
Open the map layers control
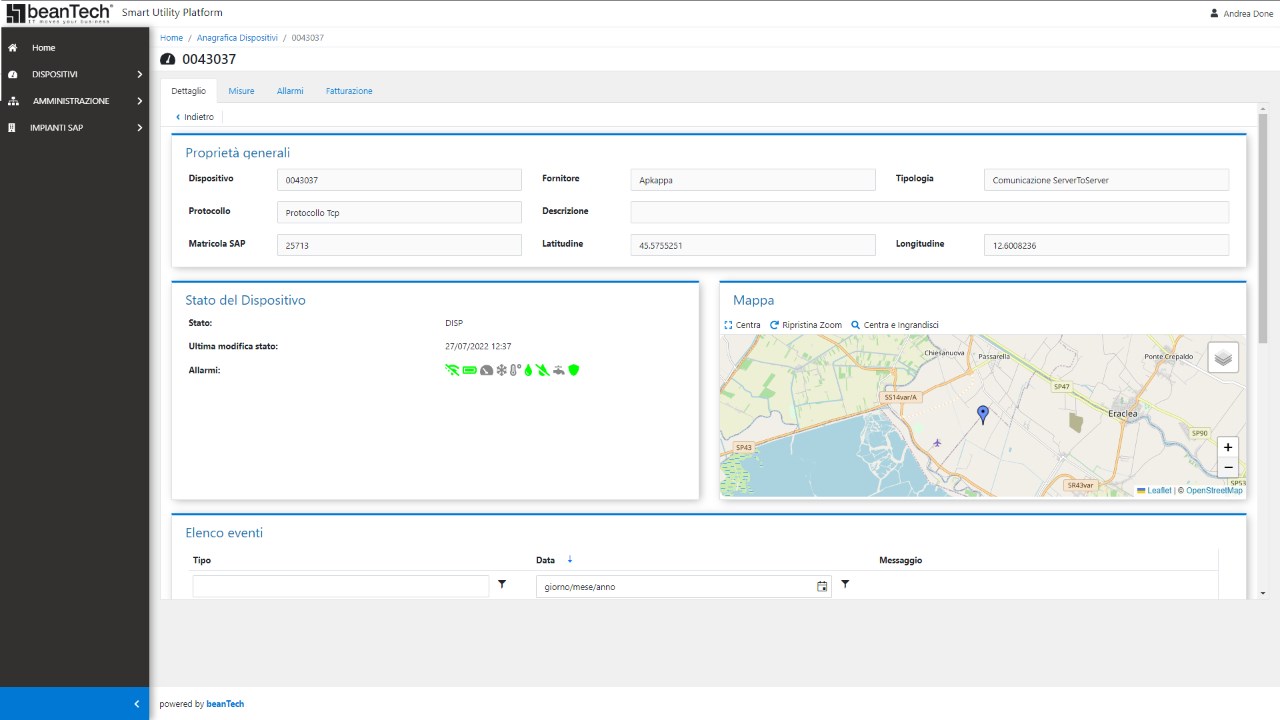coord(1223,357)
